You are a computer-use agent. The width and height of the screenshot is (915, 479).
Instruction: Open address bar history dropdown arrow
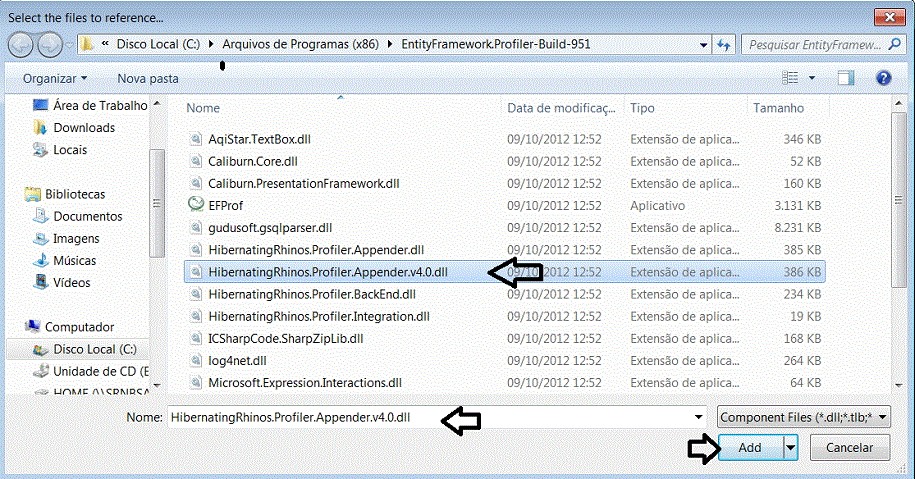pyautogui.click(x=703, y=45)
